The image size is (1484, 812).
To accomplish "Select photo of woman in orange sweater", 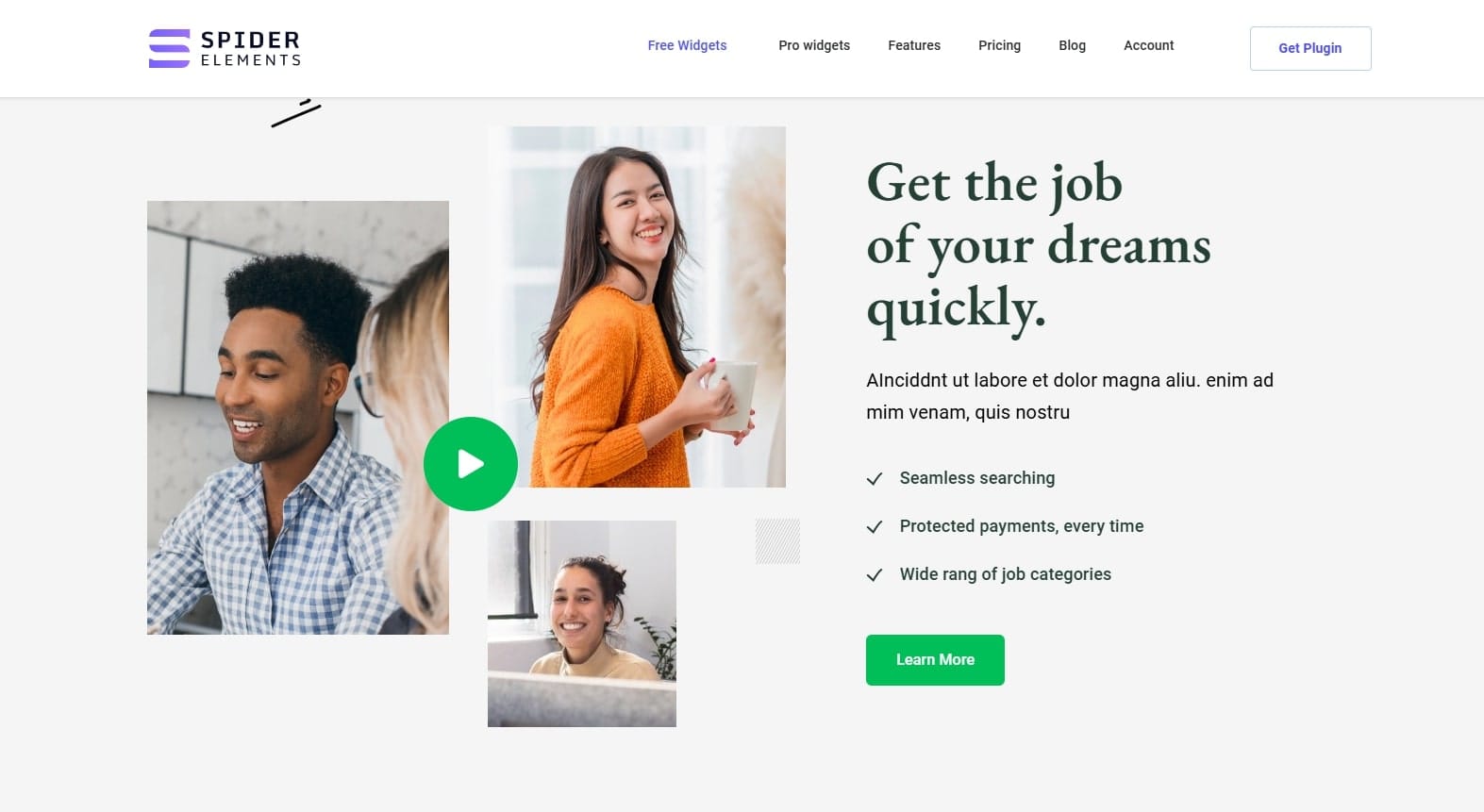I will click(x=637, y=307).
